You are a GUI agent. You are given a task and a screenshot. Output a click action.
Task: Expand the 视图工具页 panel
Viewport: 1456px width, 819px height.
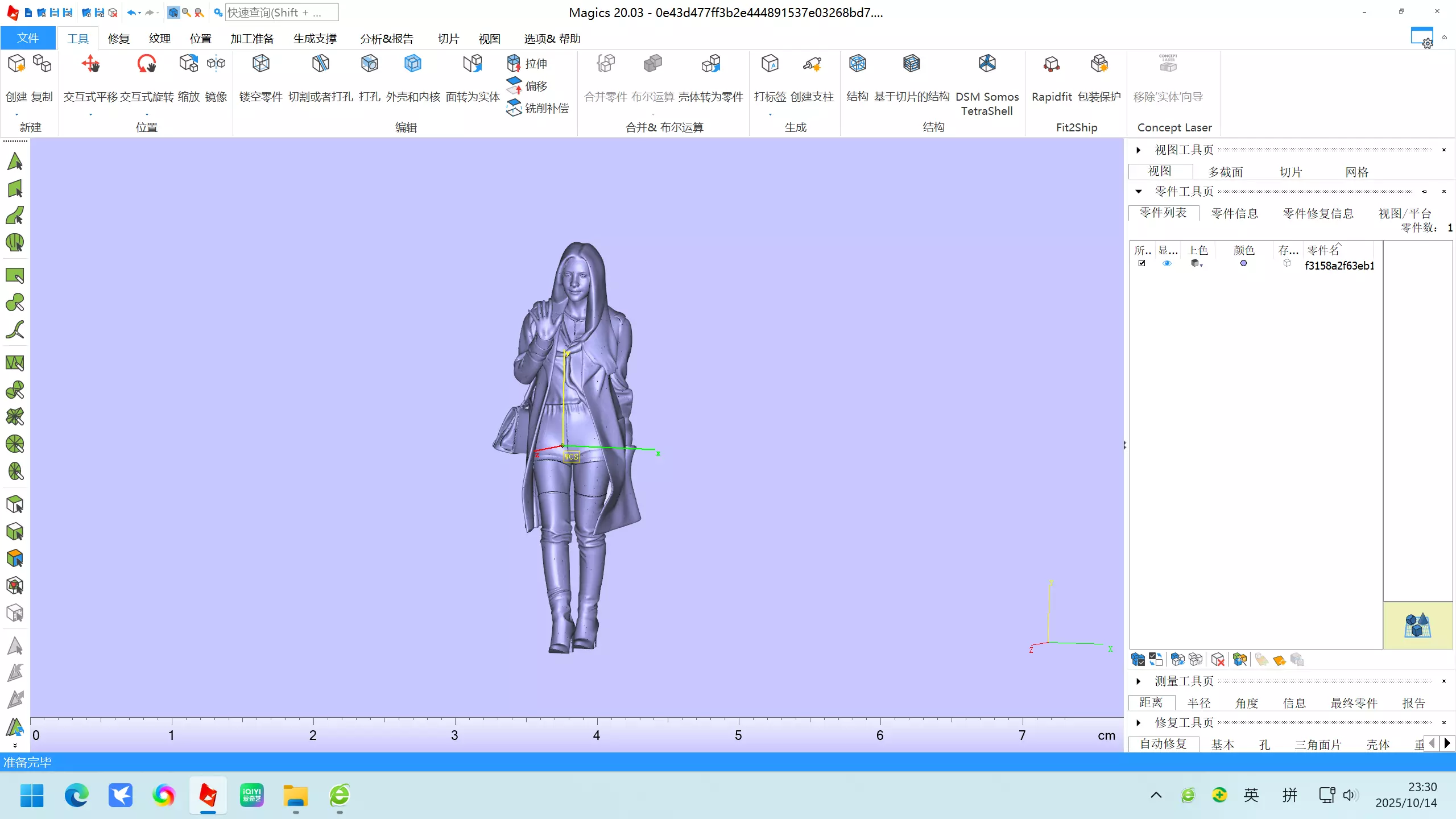coord(1139,150)
